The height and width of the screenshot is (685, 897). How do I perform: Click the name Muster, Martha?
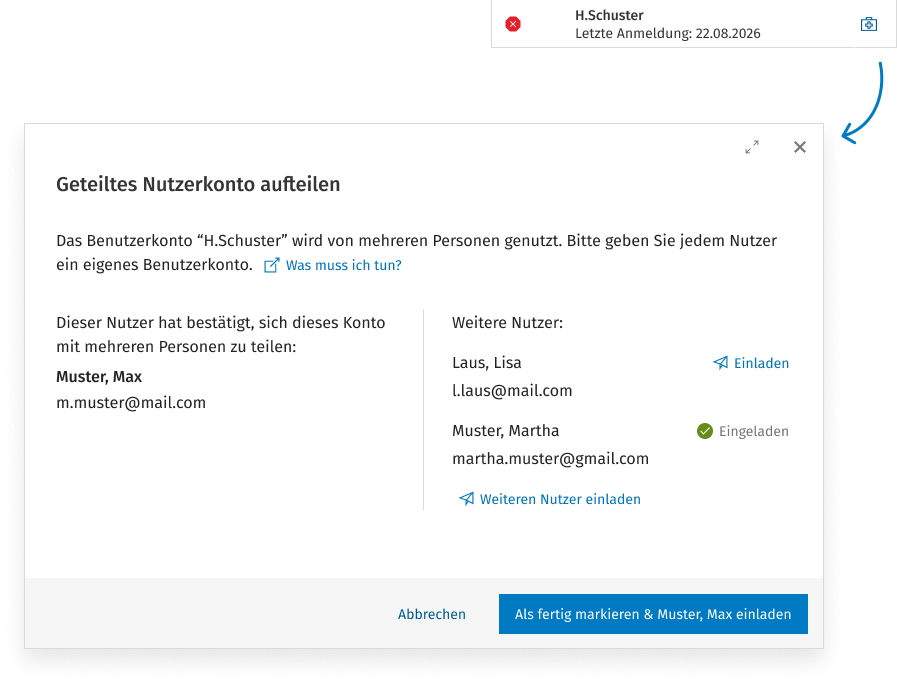506,431
